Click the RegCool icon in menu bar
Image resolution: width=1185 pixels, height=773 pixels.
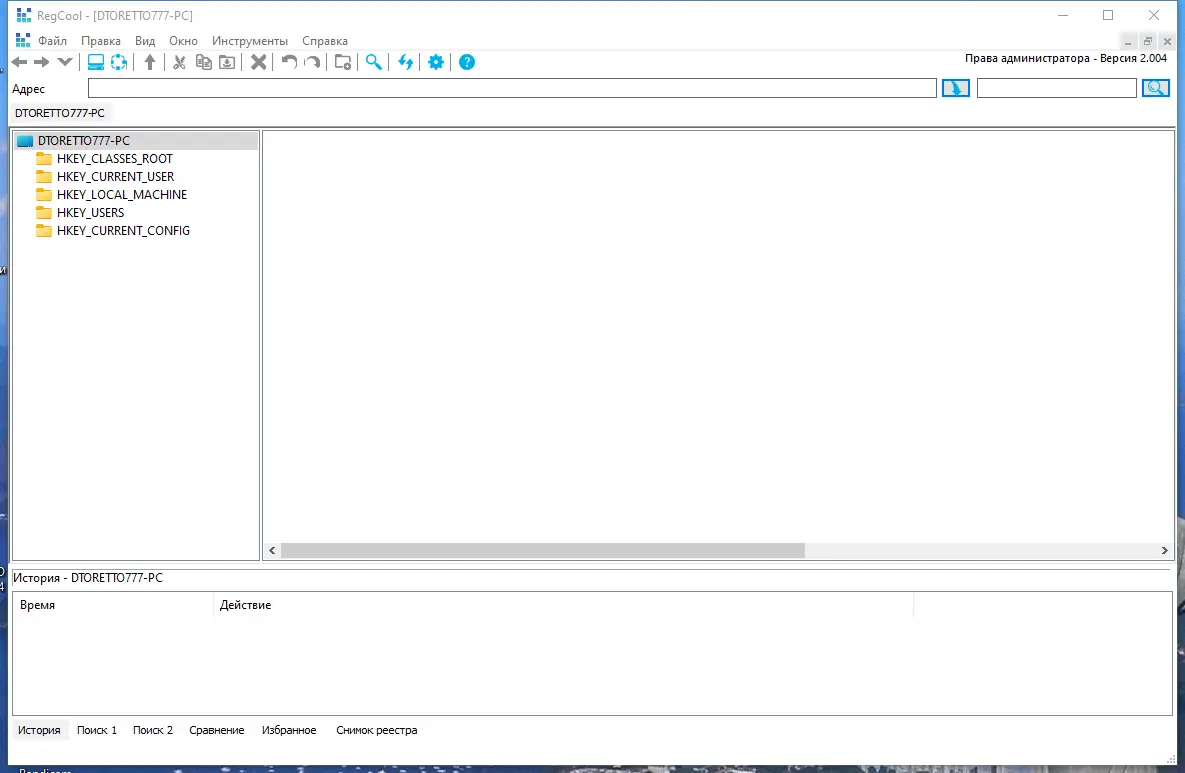[23, 41]
